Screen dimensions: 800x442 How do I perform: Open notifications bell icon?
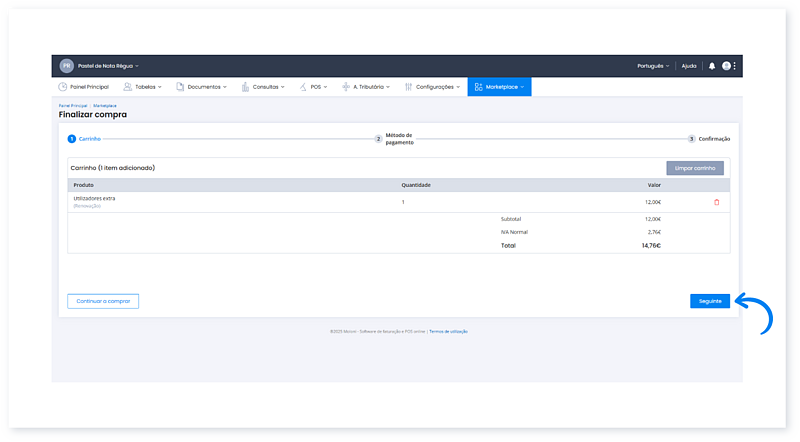(x=712, y=66)
